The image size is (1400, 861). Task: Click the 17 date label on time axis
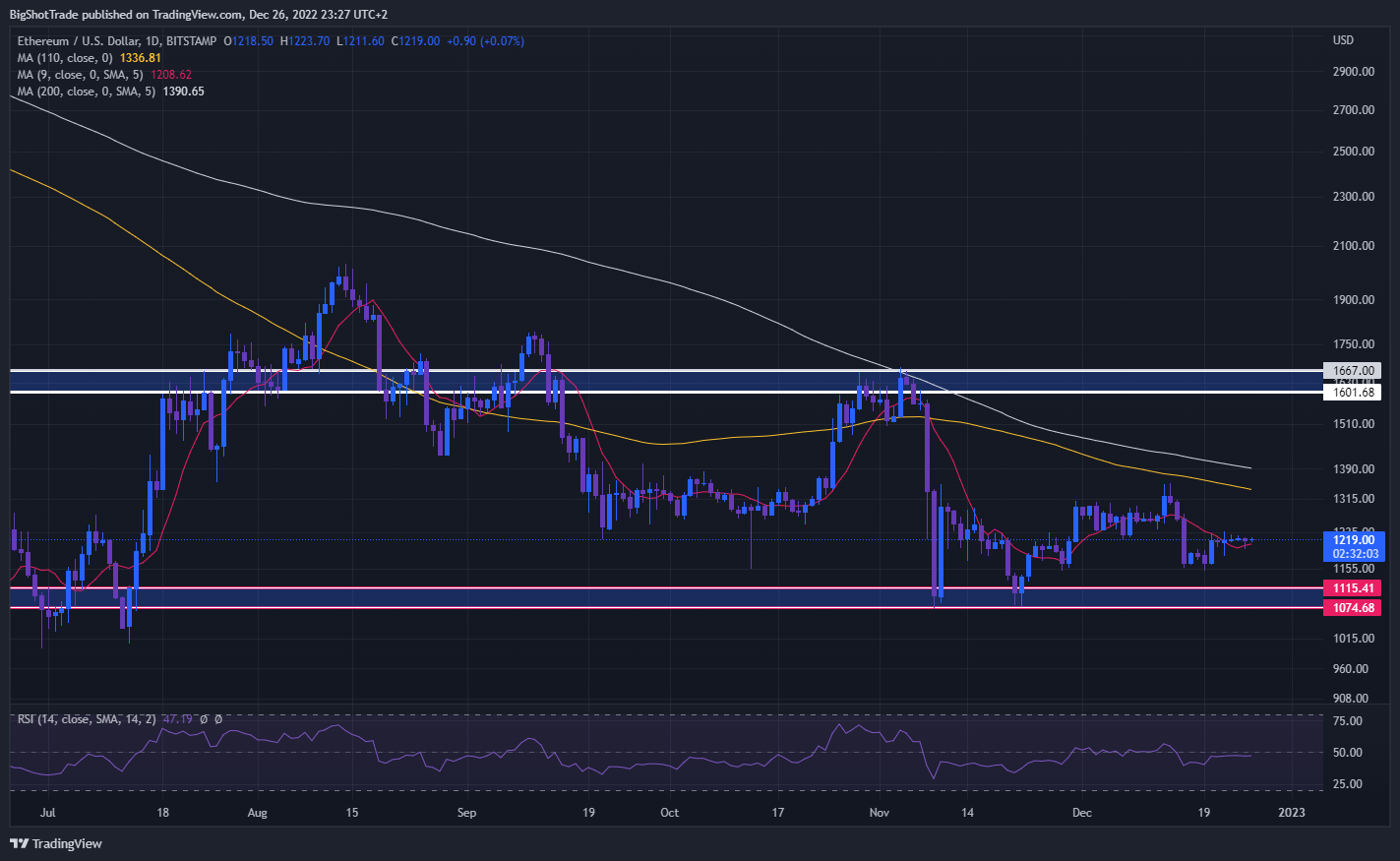tap(778, 813)
